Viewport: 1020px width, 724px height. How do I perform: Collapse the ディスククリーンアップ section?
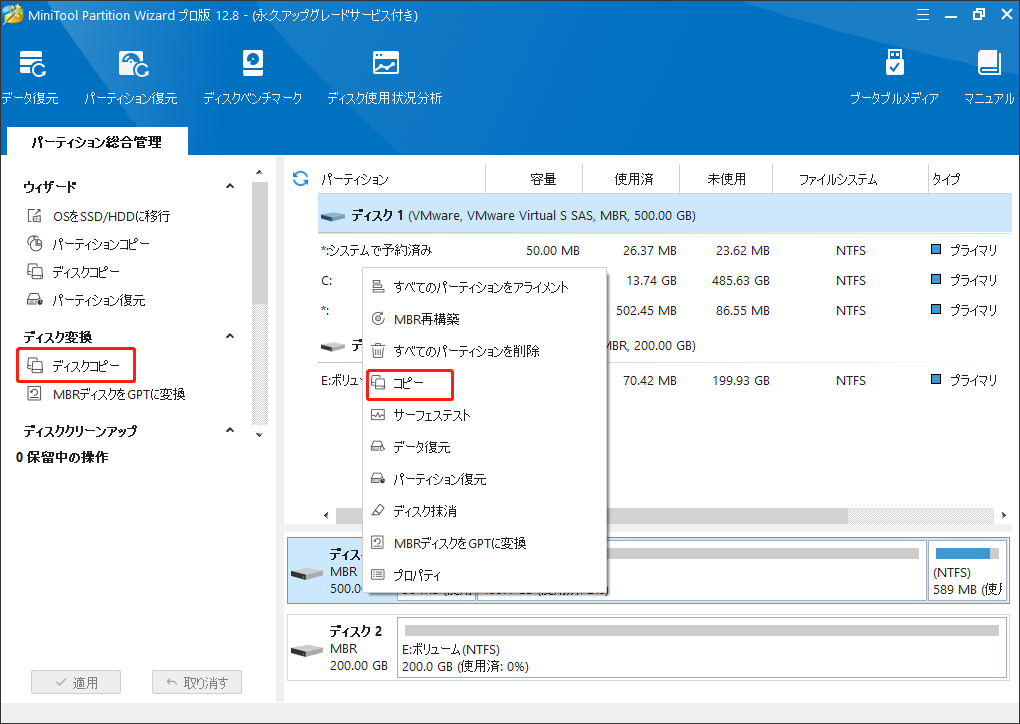[230, 430]
